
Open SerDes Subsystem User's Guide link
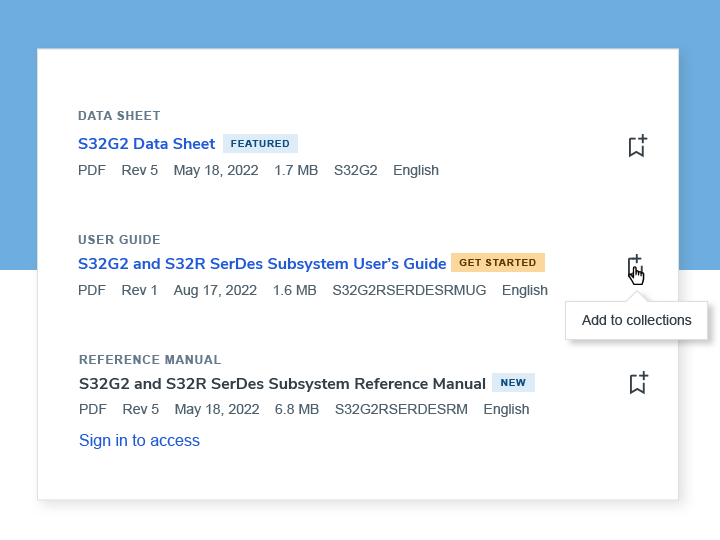[262, 264]
